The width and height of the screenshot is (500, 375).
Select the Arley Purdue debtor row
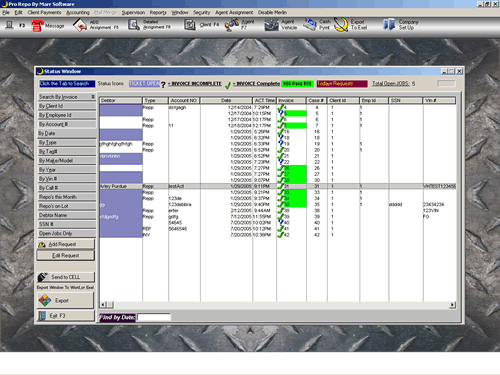click(277, 186)
